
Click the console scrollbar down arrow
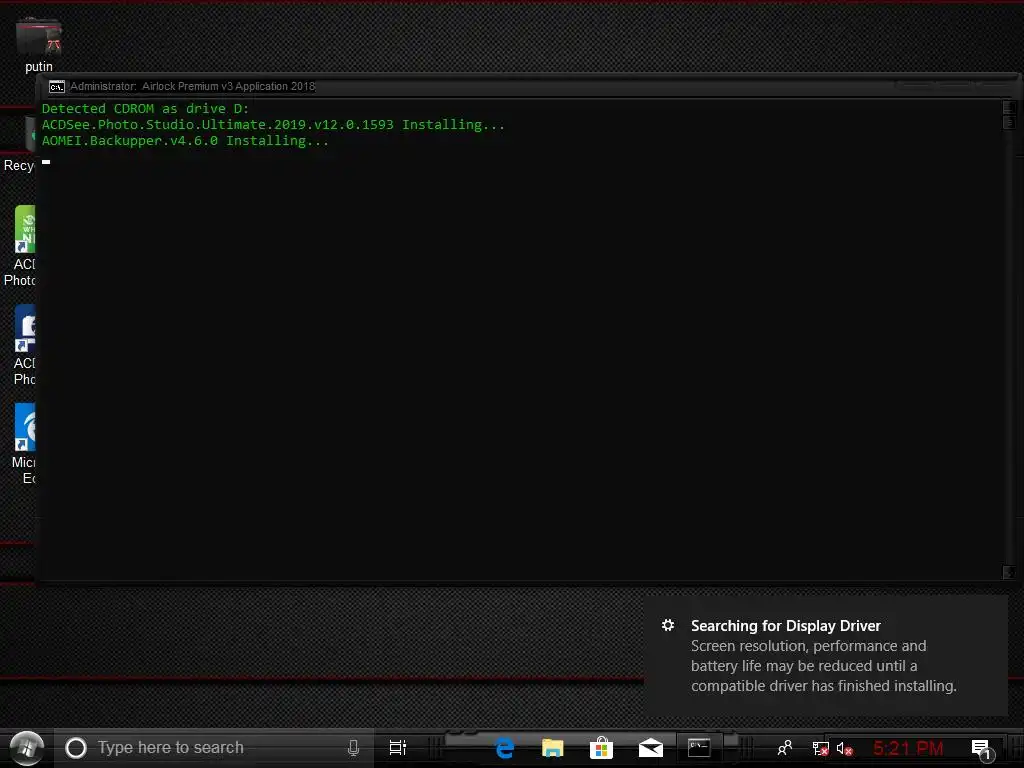click(x=1009, y=572)
